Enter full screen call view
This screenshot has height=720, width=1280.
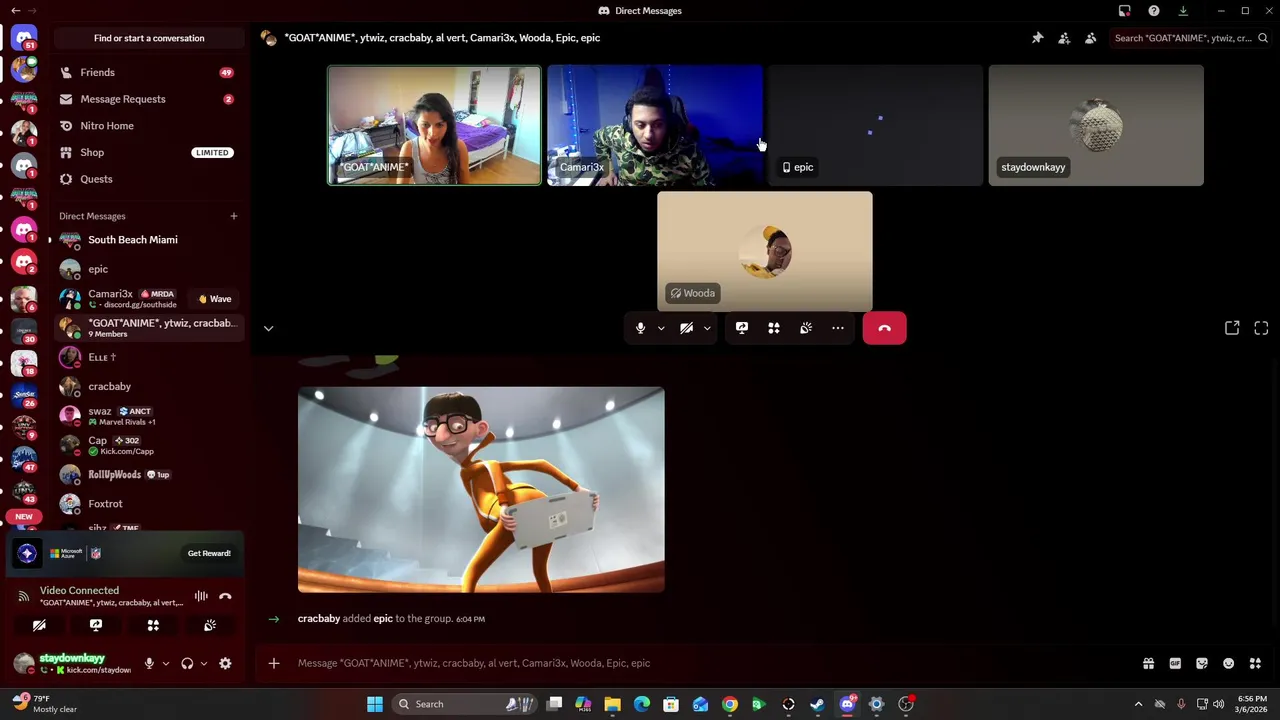pos(1261,328)
